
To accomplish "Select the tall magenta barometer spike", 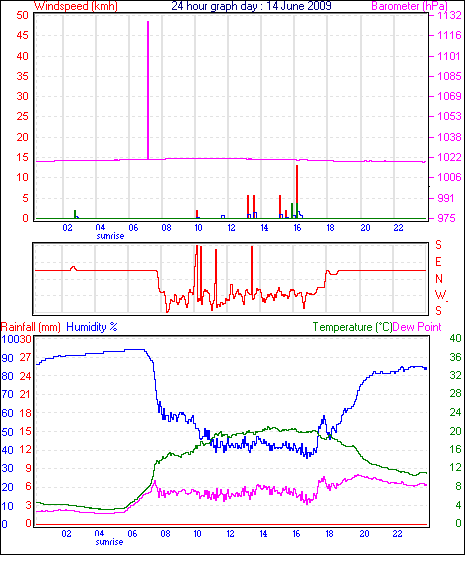I will (148, 90).
